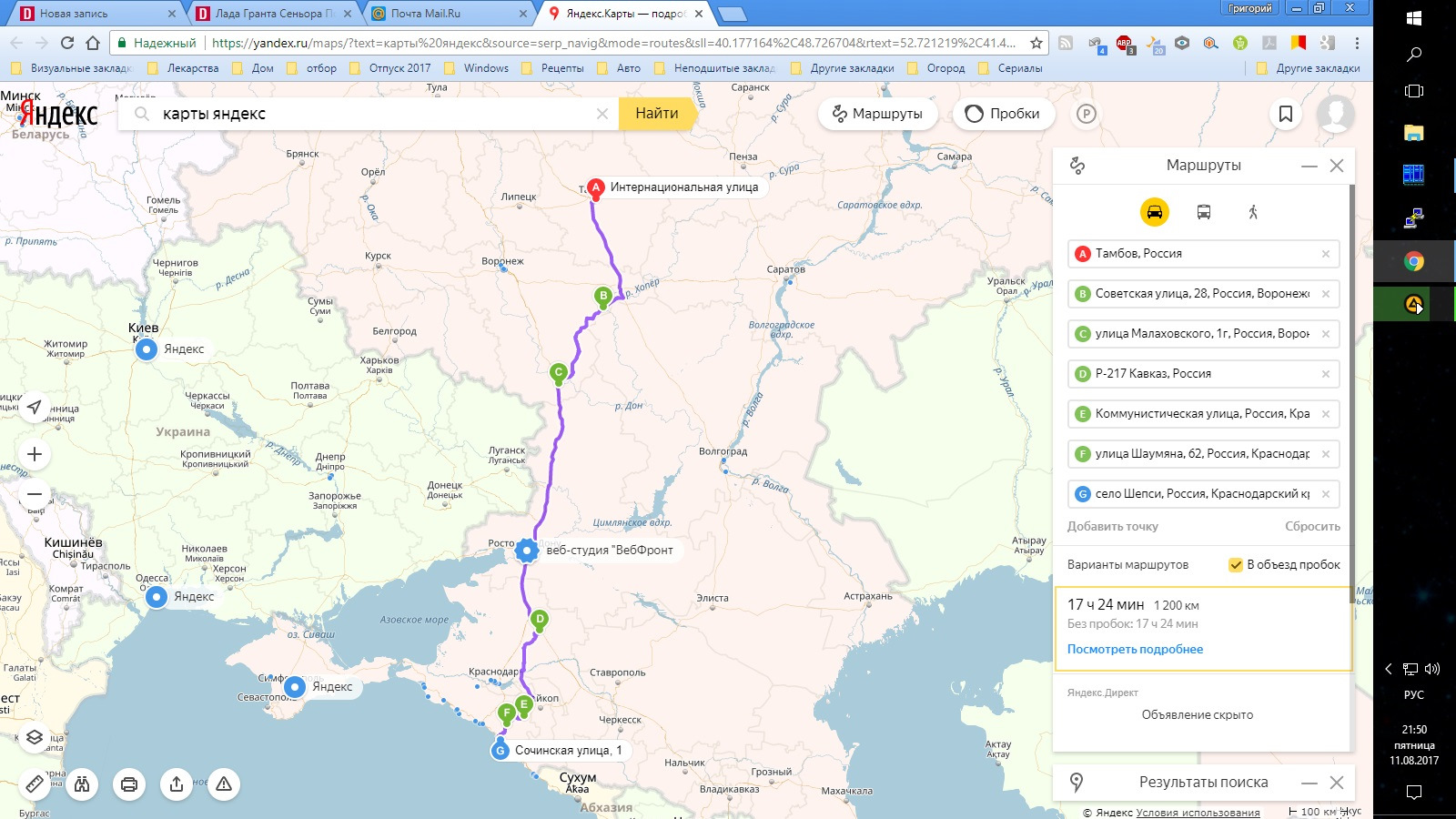Screen dimensions: 1456x819
Task: Remove the улица Малаховского waypoint
Action: coord(1326,334)
